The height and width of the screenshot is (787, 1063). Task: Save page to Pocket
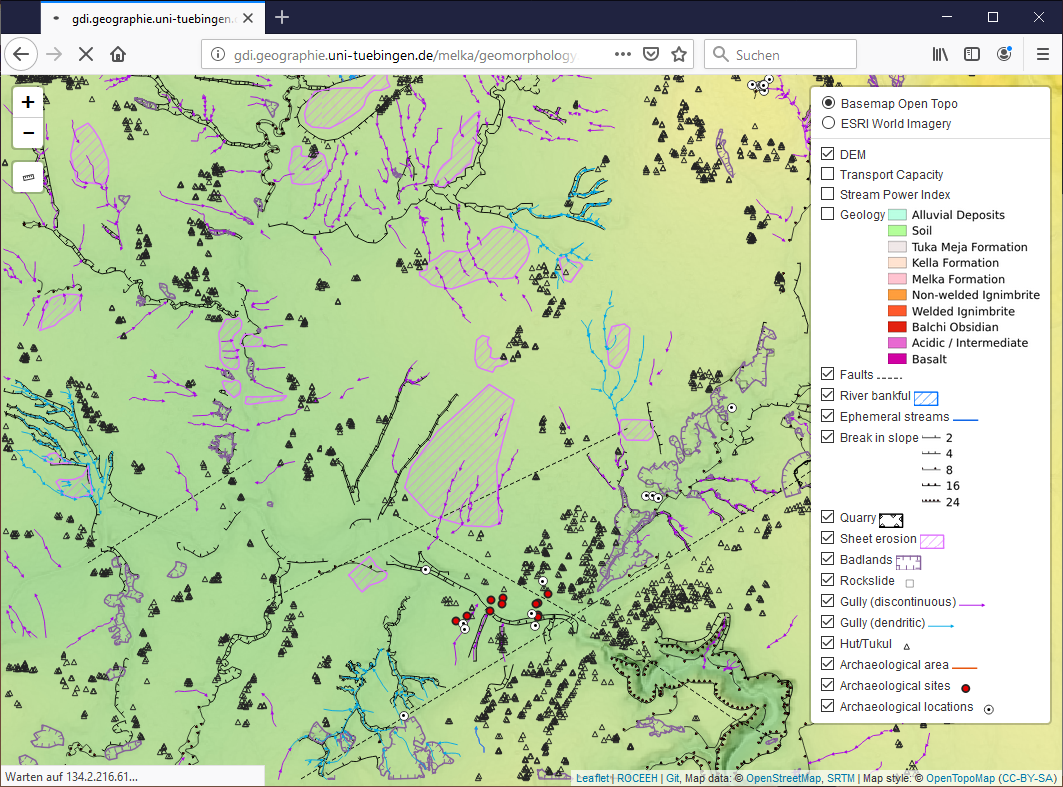651,54
